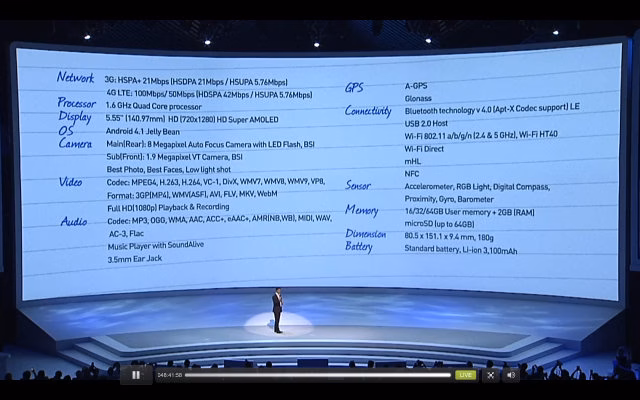This screenshot has height=400, width=640.
Task: Click the elapsed time readout in the player
Action: click(169, 375)
